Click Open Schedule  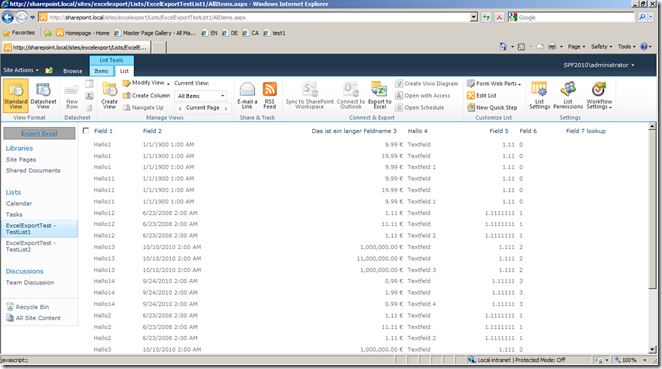pos(420,108)
